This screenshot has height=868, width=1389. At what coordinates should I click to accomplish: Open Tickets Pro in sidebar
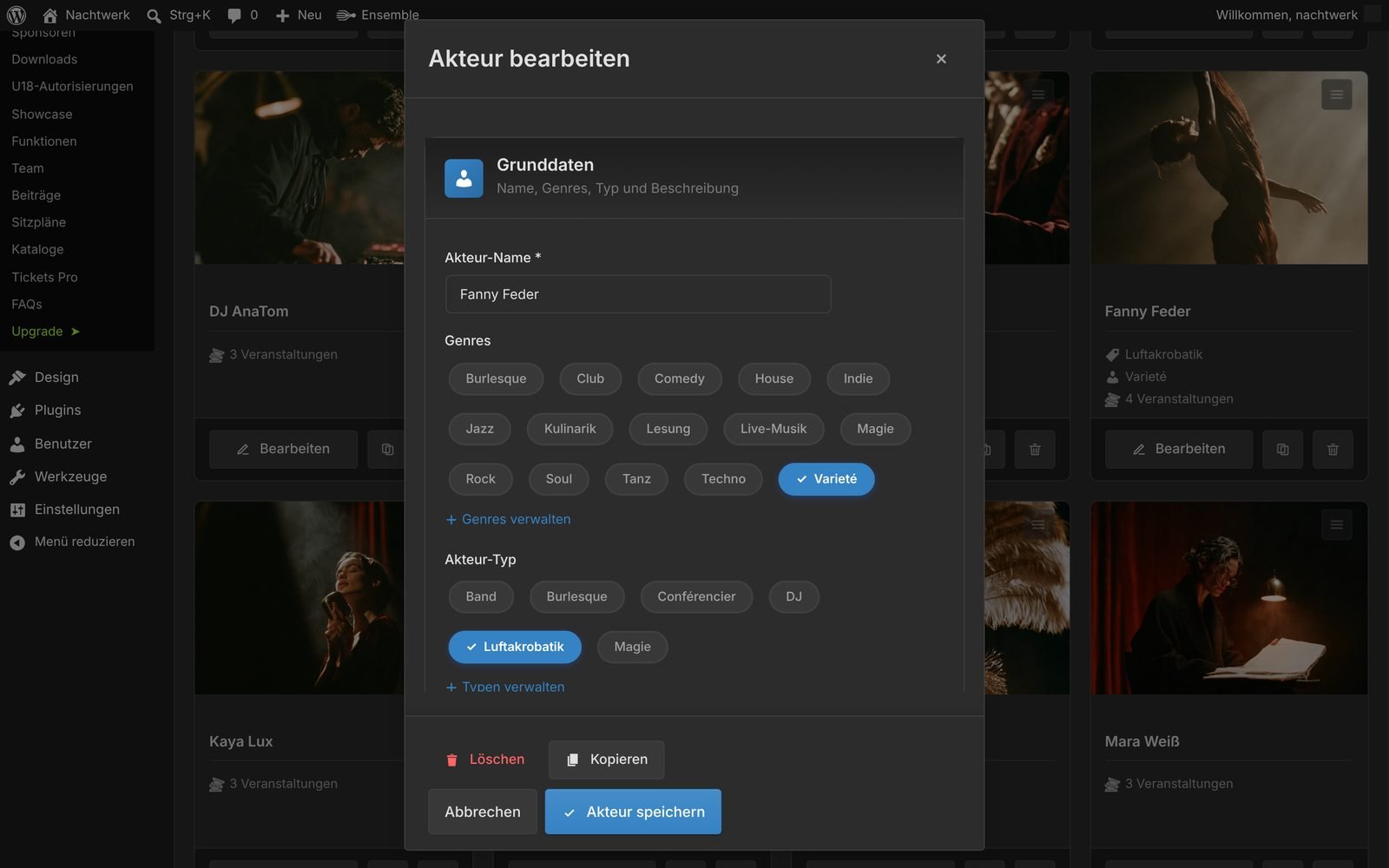[44, 277]
